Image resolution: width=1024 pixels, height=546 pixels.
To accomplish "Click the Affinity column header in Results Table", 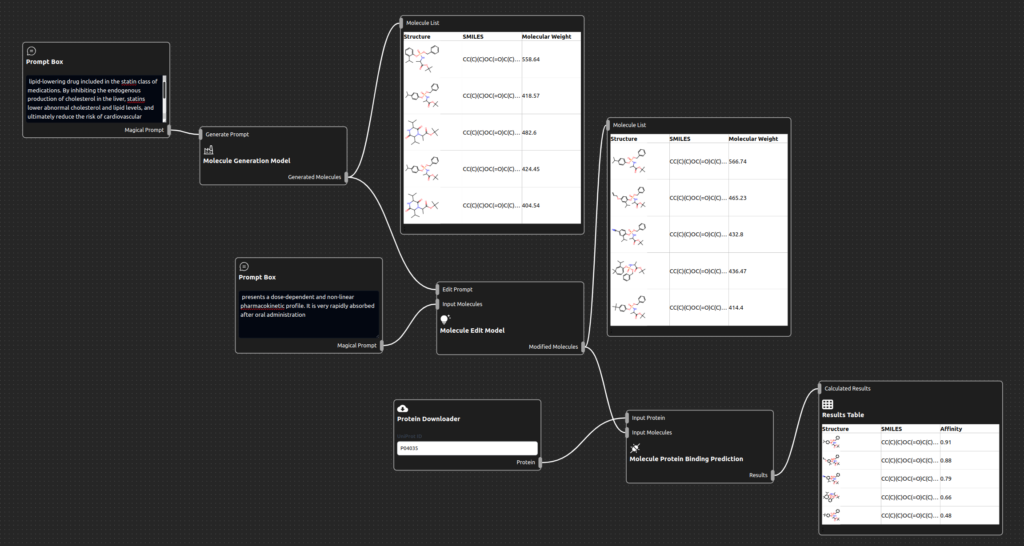I will click(951, 428).
